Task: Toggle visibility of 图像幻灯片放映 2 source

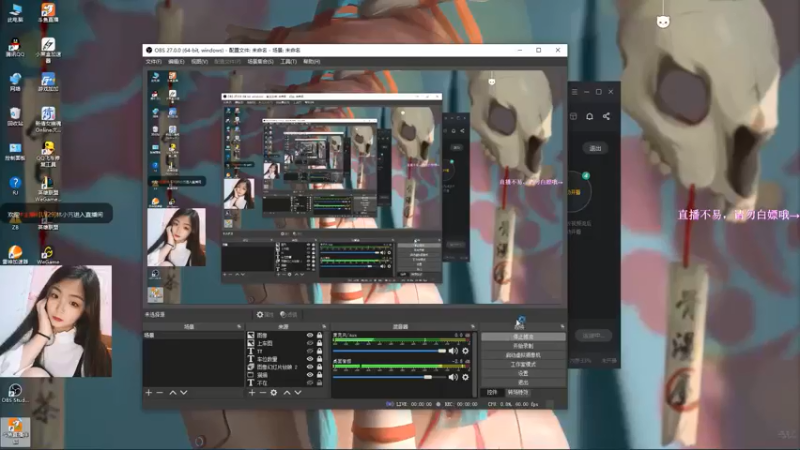Action: pyautogui.click(x=310, y=367)
